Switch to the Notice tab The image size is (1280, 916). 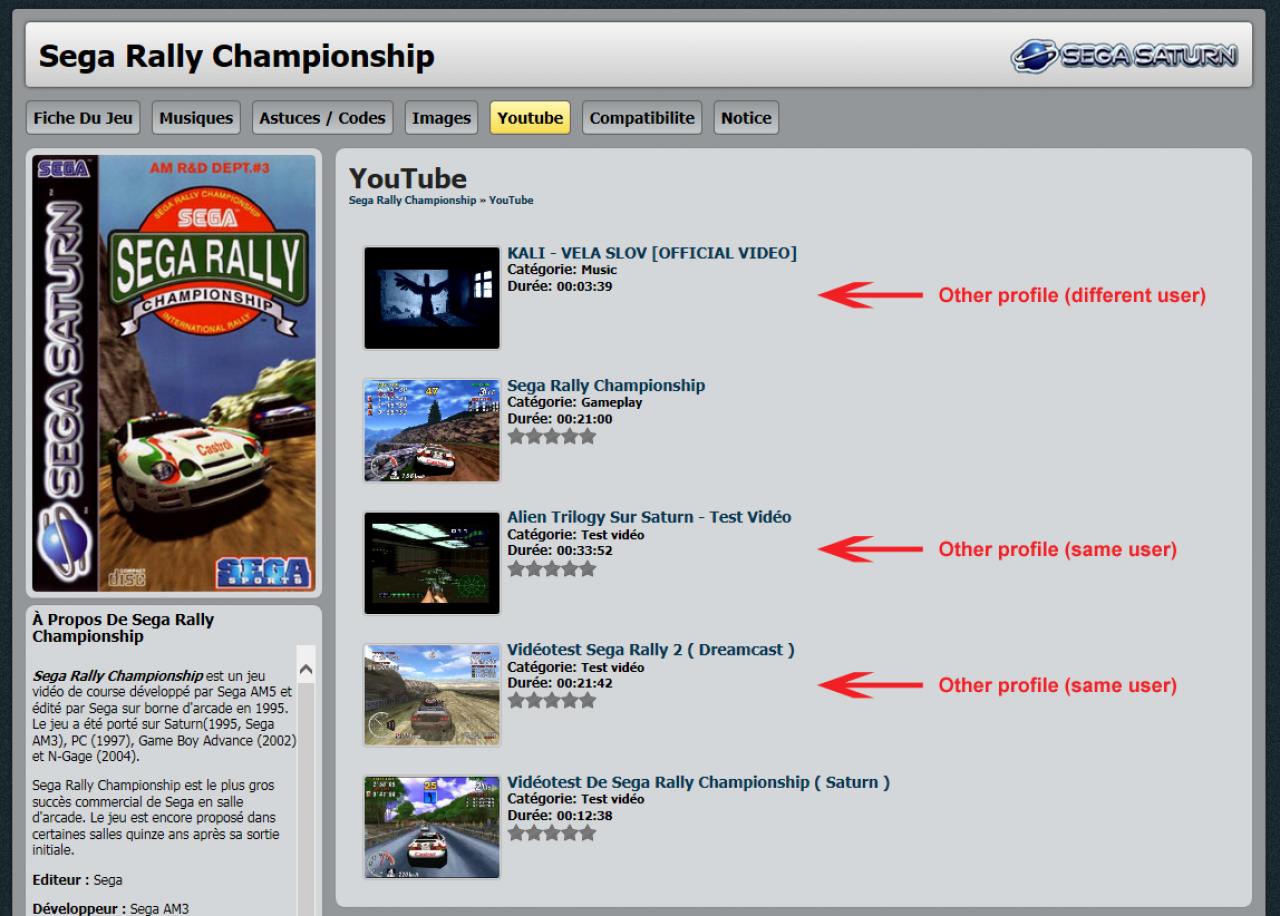point(746,118)
